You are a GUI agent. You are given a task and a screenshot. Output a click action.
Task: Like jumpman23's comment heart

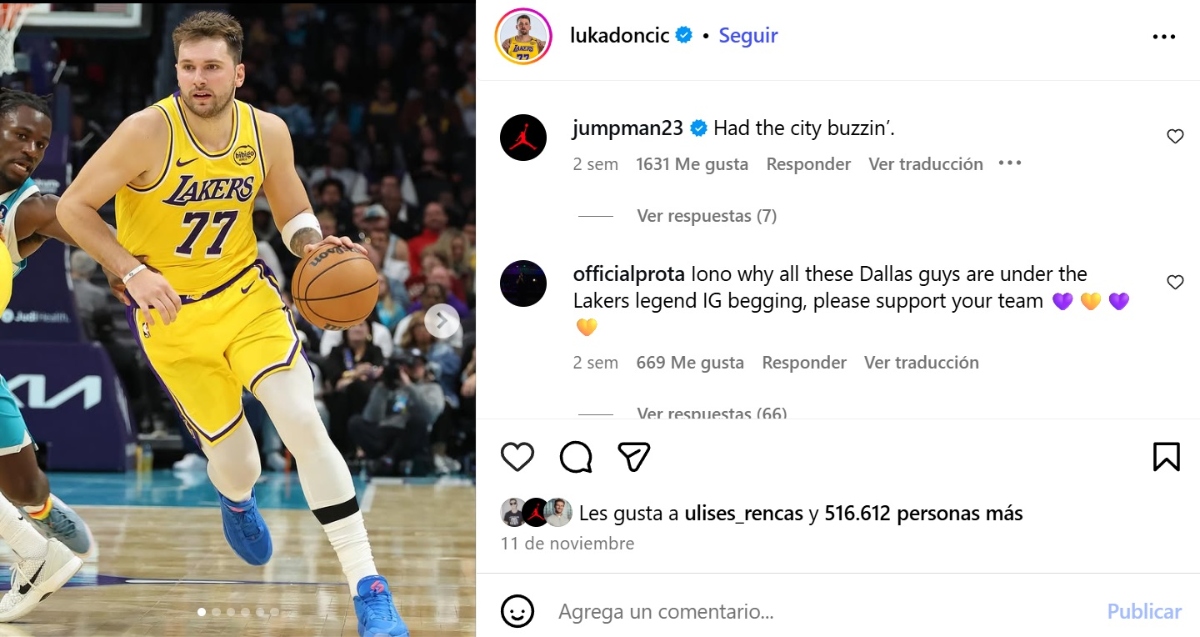(1175, 136)
